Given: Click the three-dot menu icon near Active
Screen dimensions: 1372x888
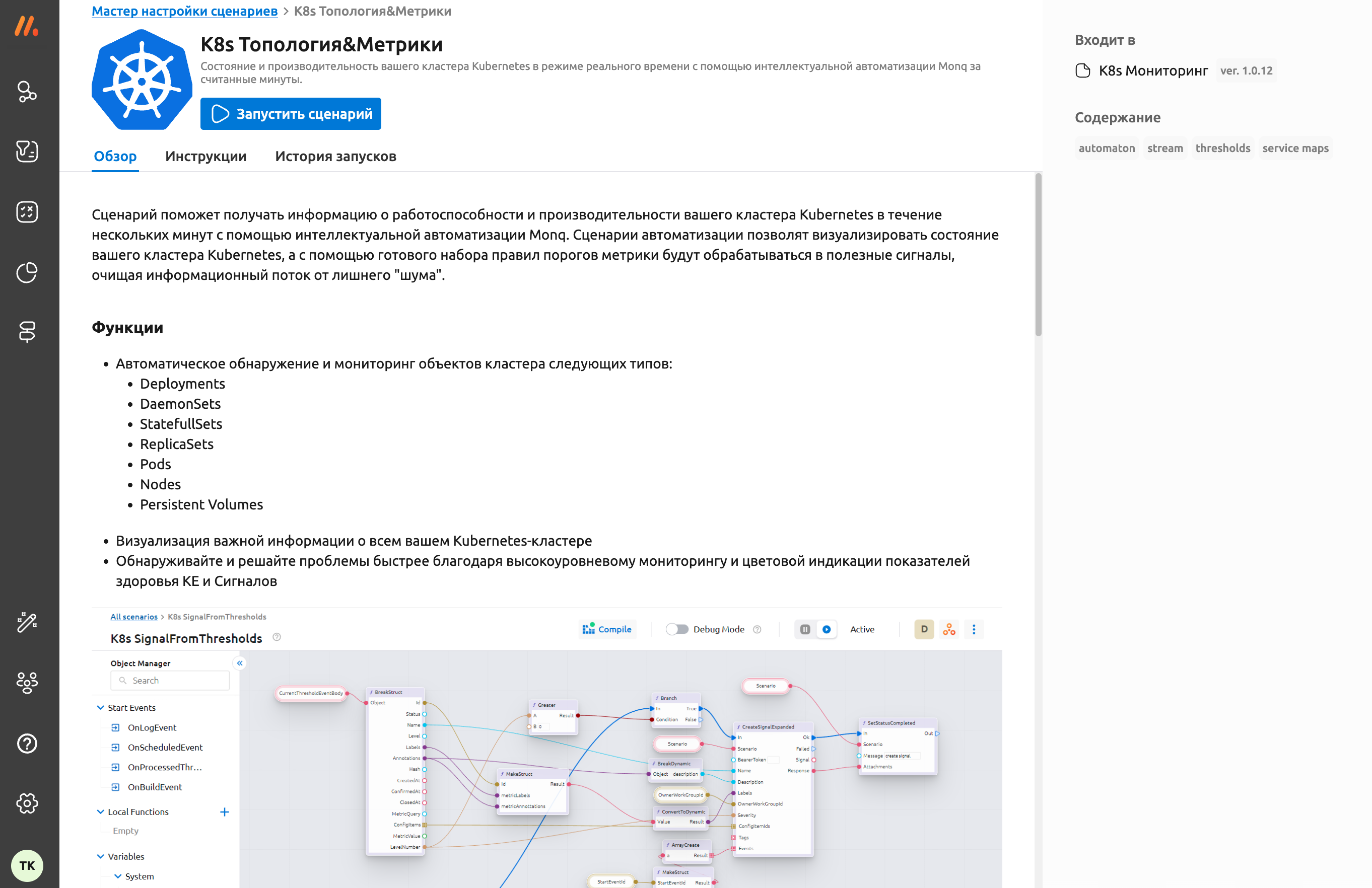Looking at the screenshot, I should (x=974, y=629).
